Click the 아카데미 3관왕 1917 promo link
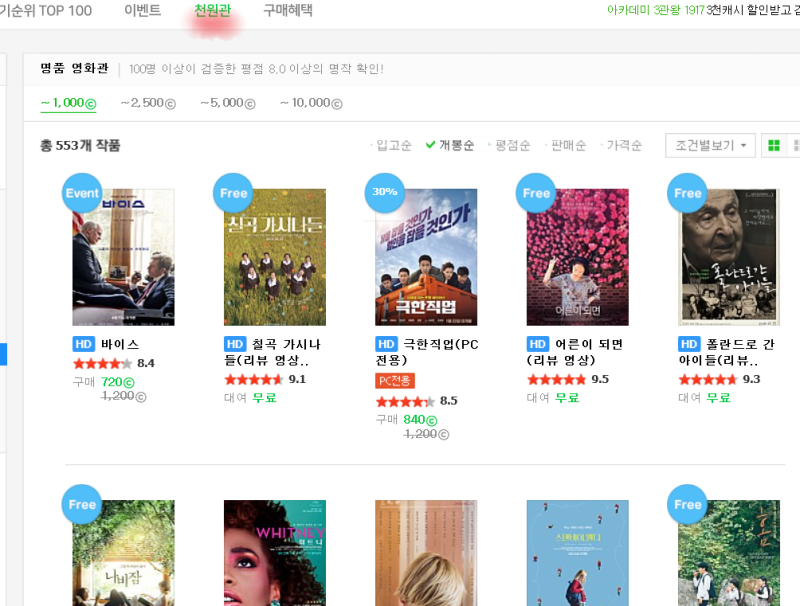The image size is (800, 606). (x=656, y=10)
